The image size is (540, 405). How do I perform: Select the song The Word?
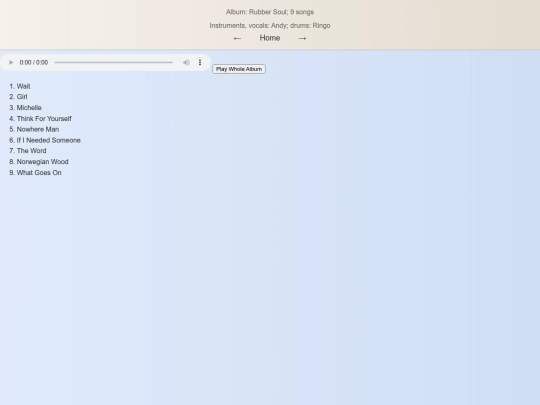31,151
